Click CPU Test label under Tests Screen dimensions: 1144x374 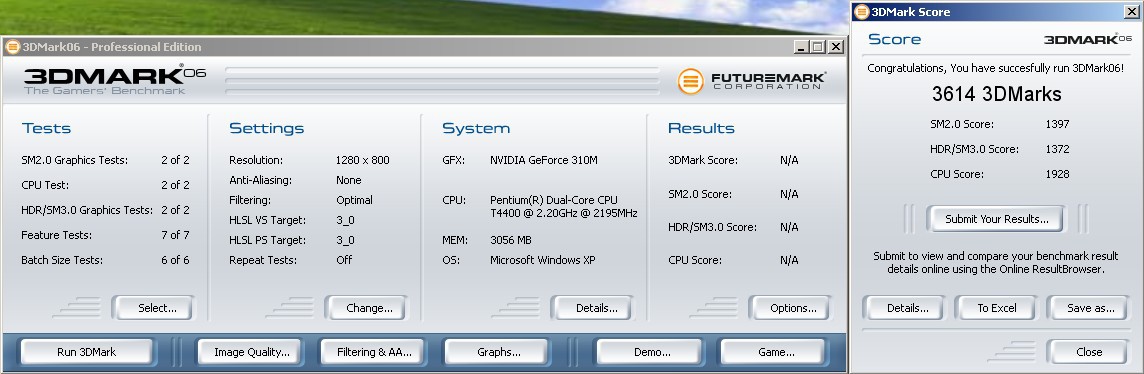click(45, 185)
